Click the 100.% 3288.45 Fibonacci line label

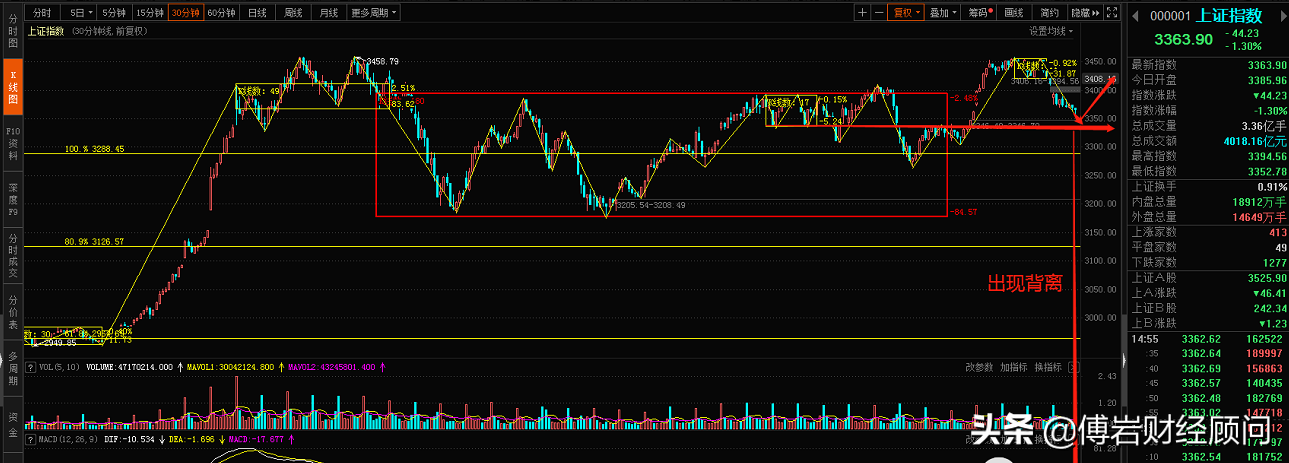pyautogui.click(x=95, y=149)
